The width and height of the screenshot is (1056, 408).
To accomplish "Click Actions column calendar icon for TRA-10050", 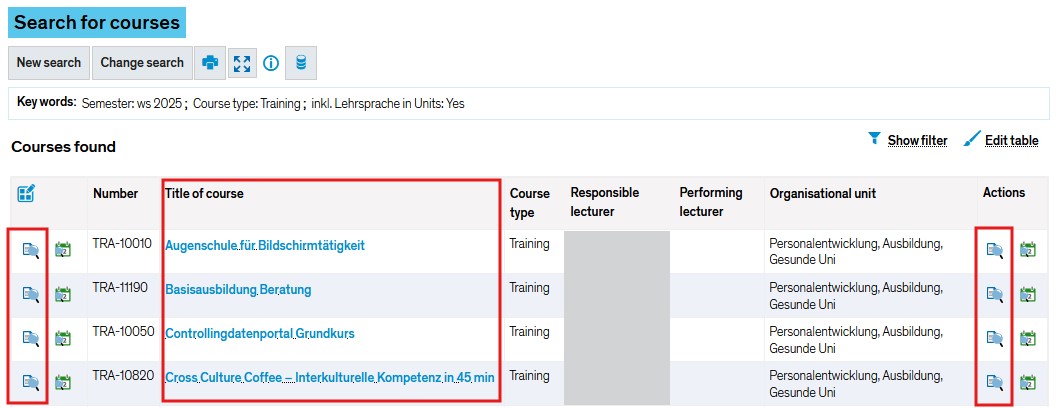I will [1027, 338].
